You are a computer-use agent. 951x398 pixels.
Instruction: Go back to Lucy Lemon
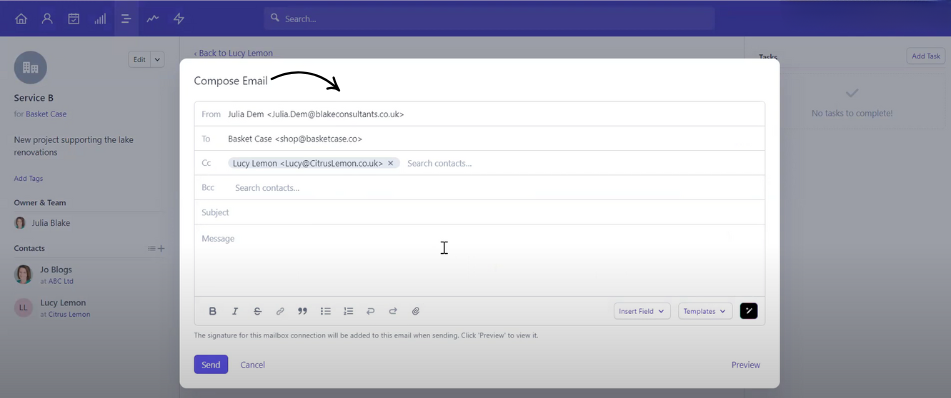pos(234,53)
